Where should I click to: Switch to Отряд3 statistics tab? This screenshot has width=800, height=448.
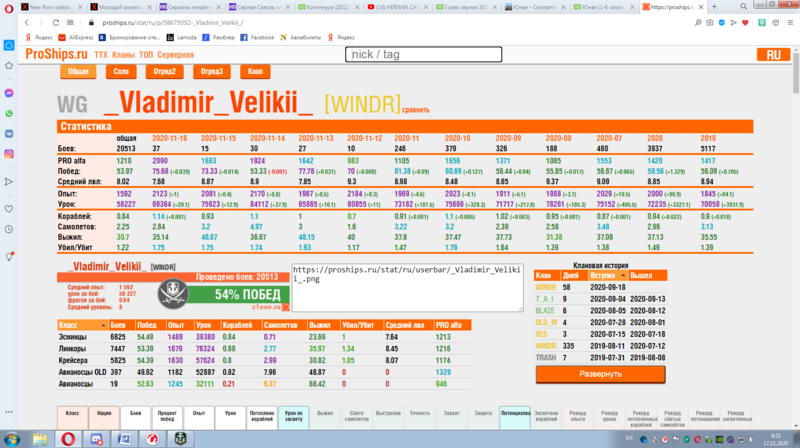212,71
